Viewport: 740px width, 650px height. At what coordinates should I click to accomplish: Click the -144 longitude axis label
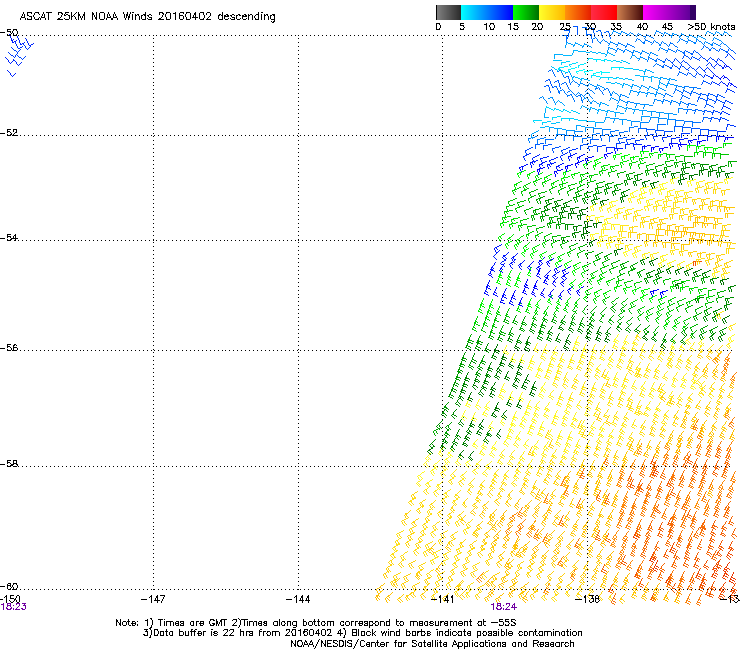[298, 599]
